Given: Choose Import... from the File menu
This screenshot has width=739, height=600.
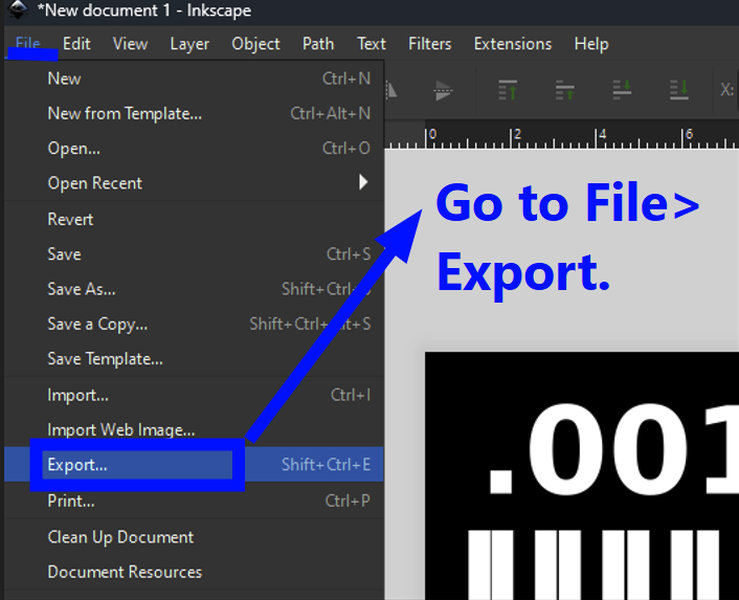Looking at the screenshot, I should (194, 395).
